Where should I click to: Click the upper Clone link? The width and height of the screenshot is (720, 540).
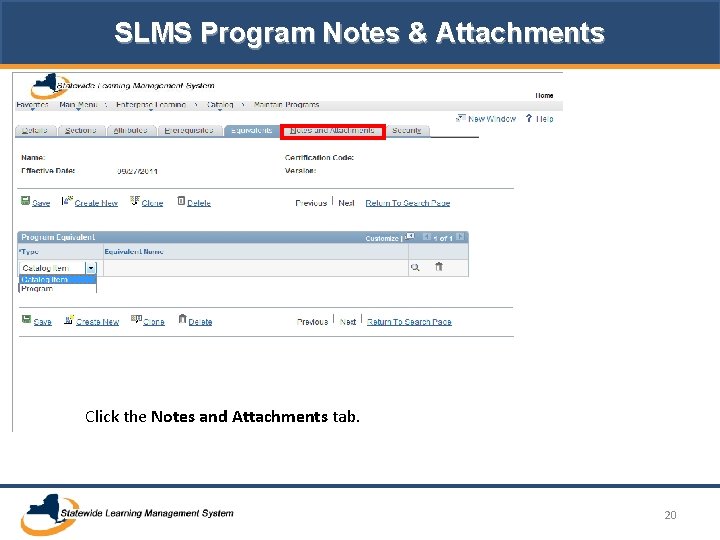[x=152, y=203]
